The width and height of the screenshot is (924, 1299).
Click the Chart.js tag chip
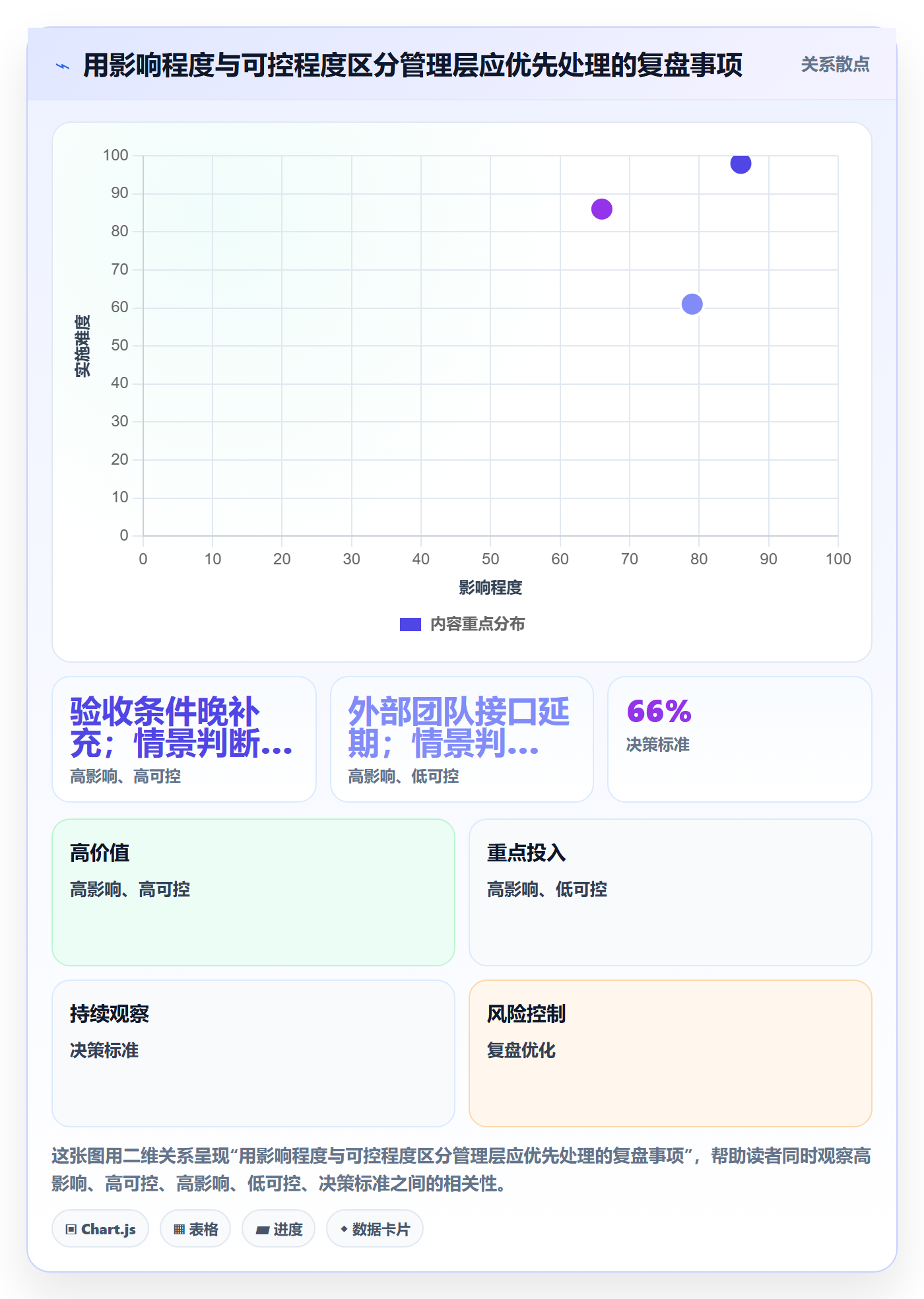100,1229
